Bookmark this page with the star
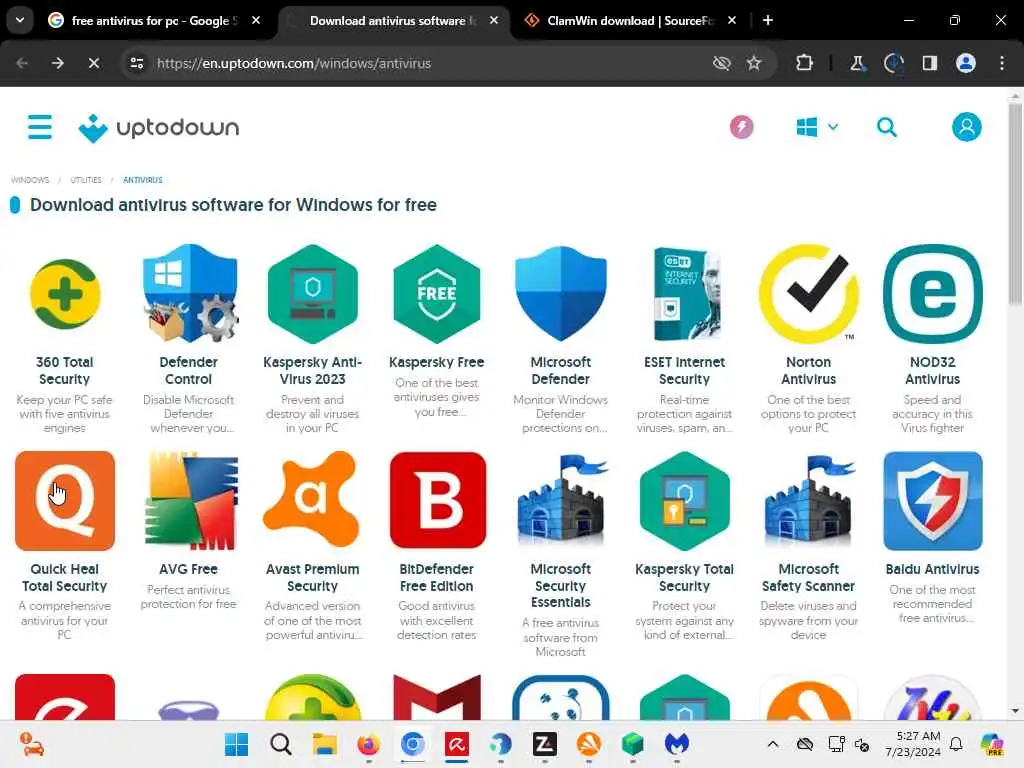 pyautogui.click(x=754, y=63)
